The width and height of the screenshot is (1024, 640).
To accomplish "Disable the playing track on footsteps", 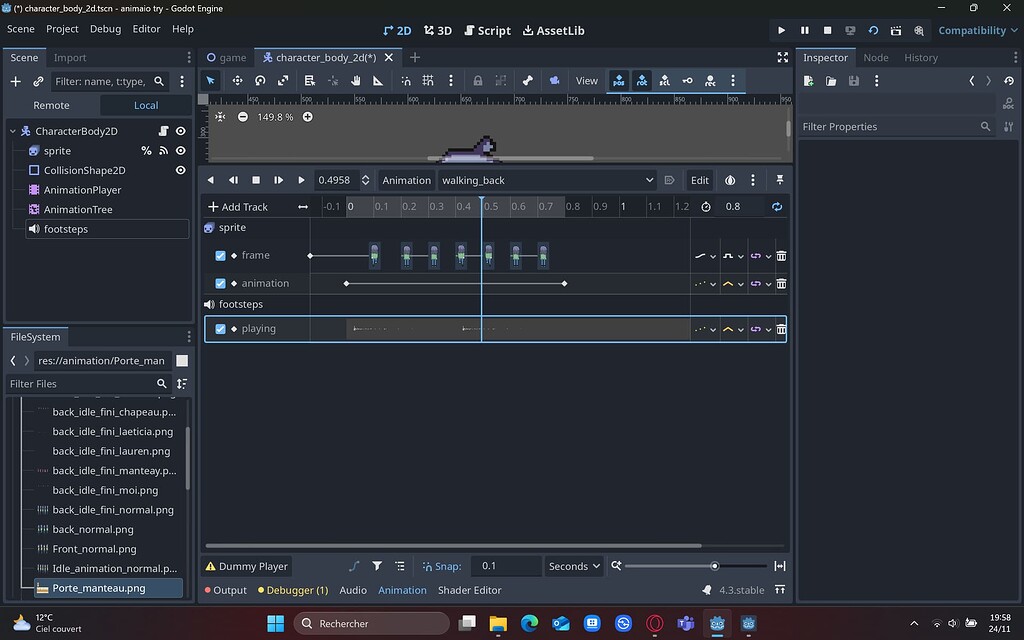I will pos(221,328).
